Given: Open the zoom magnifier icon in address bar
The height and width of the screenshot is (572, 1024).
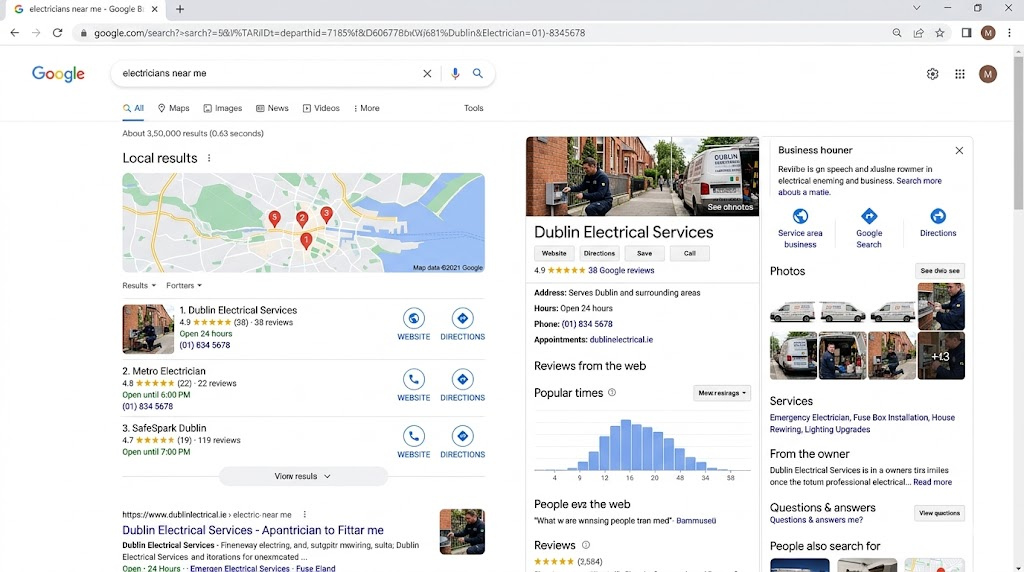Looking at the screenshot, I should [x=897, y=33].
